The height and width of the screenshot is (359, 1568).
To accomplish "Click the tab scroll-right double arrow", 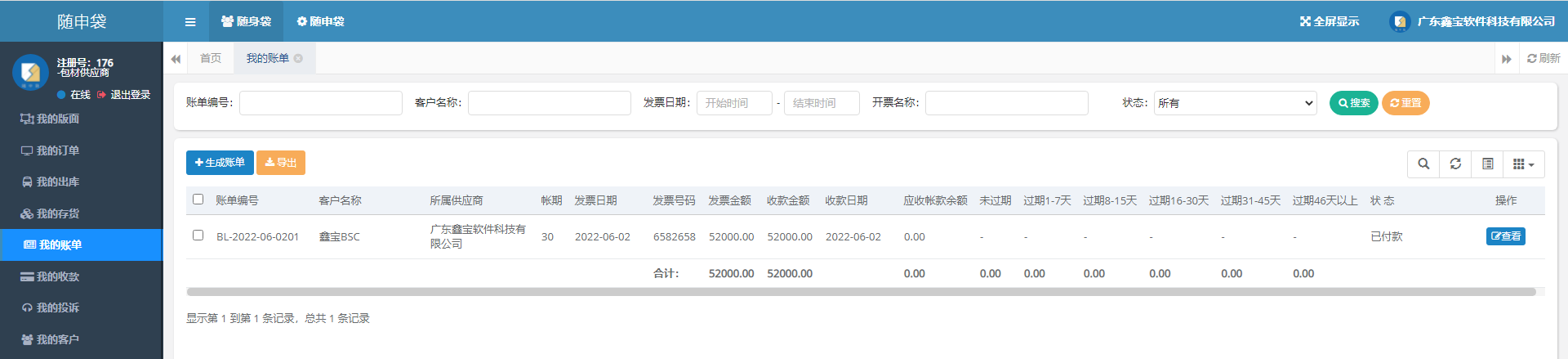I will pos(1506,59).
